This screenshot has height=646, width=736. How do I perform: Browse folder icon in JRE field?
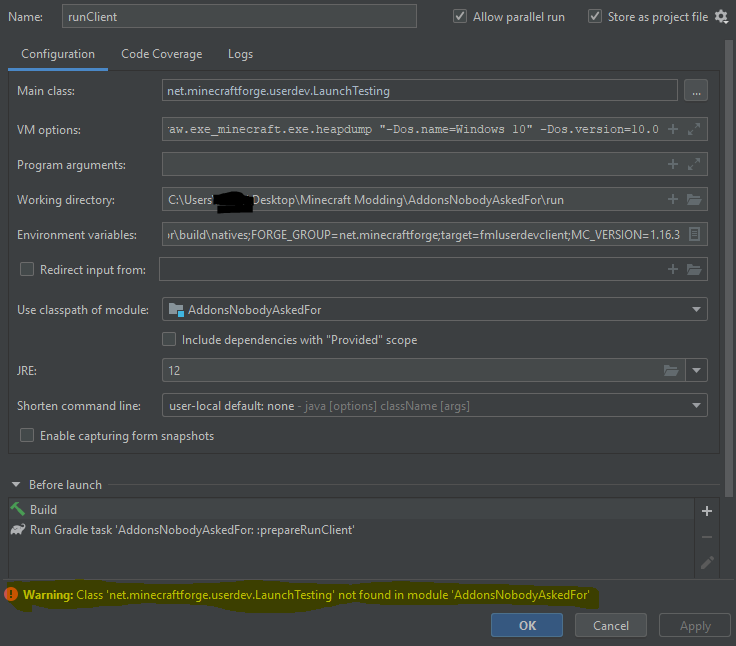coord(672,370)
